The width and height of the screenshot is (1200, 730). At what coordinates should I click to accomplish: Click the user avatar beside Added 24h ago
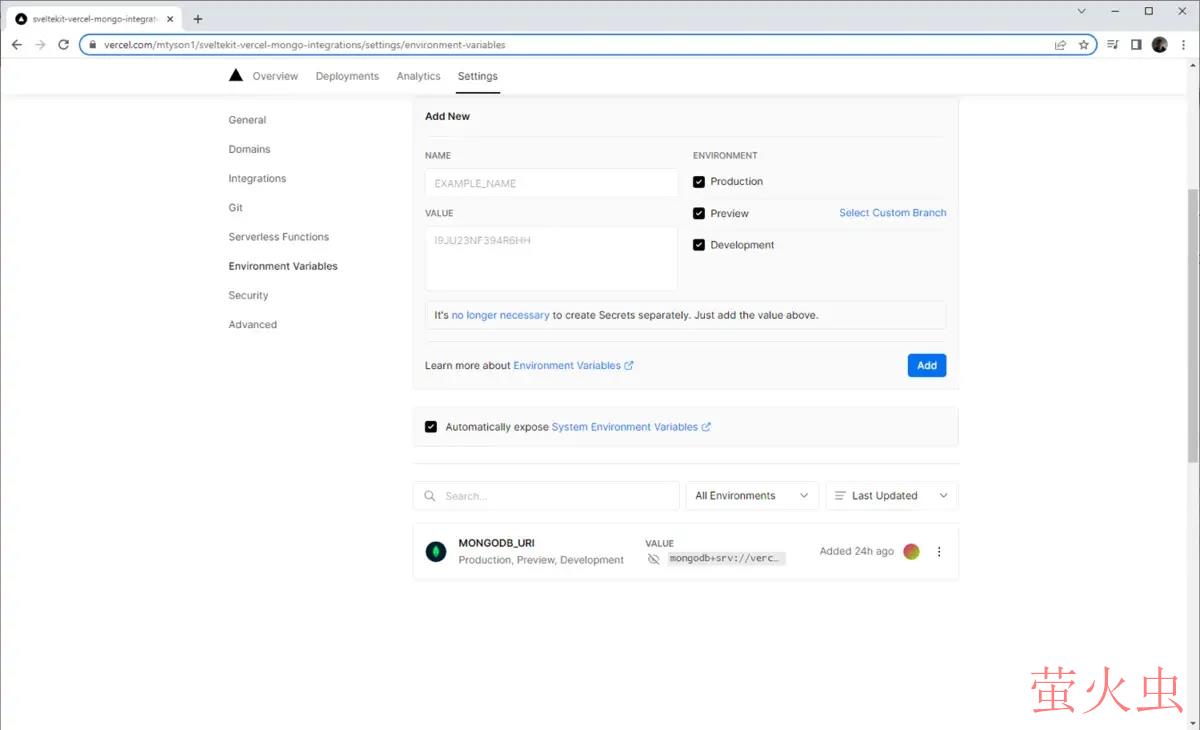[911, 551]
